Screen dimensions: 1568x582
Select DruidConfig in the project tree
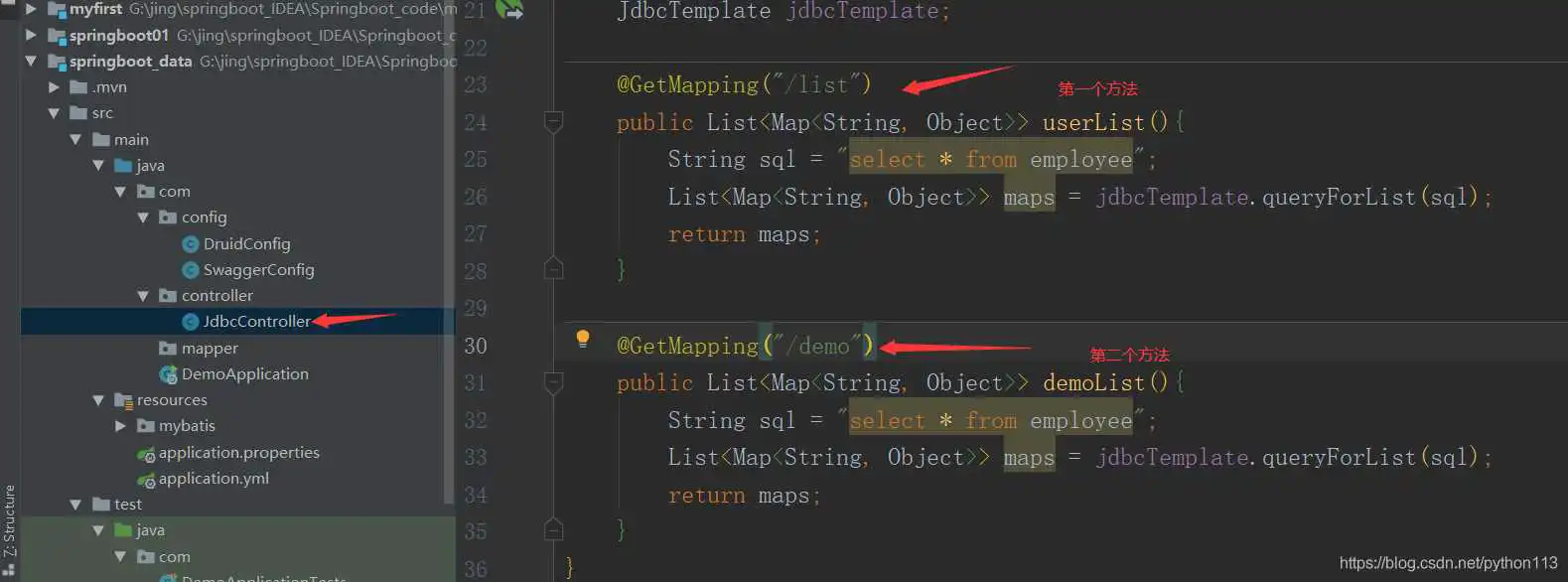click(246, 244)
